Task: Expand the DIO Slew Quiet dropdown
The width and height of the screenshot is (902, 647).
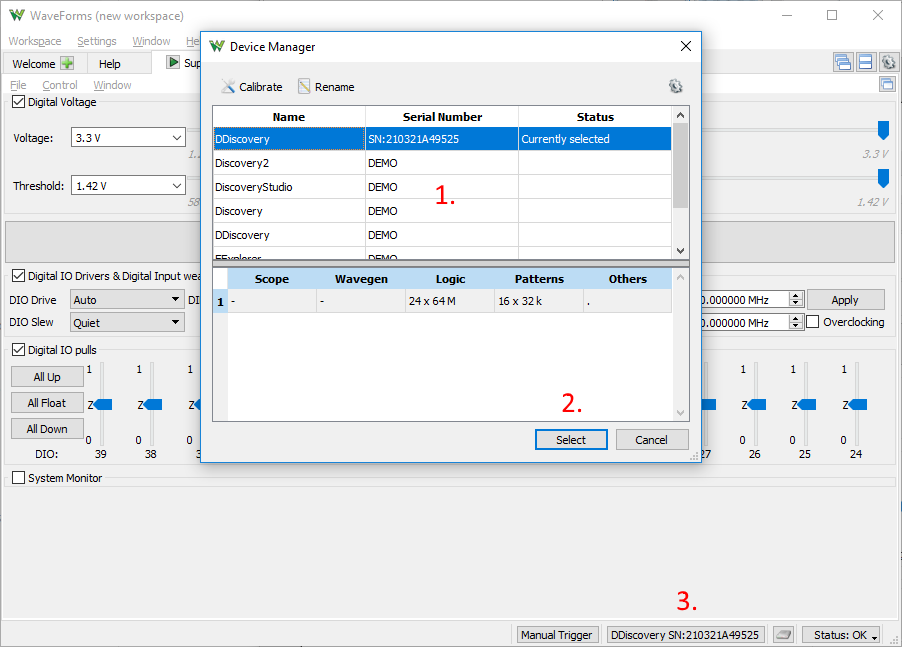Action: [127, 323]
